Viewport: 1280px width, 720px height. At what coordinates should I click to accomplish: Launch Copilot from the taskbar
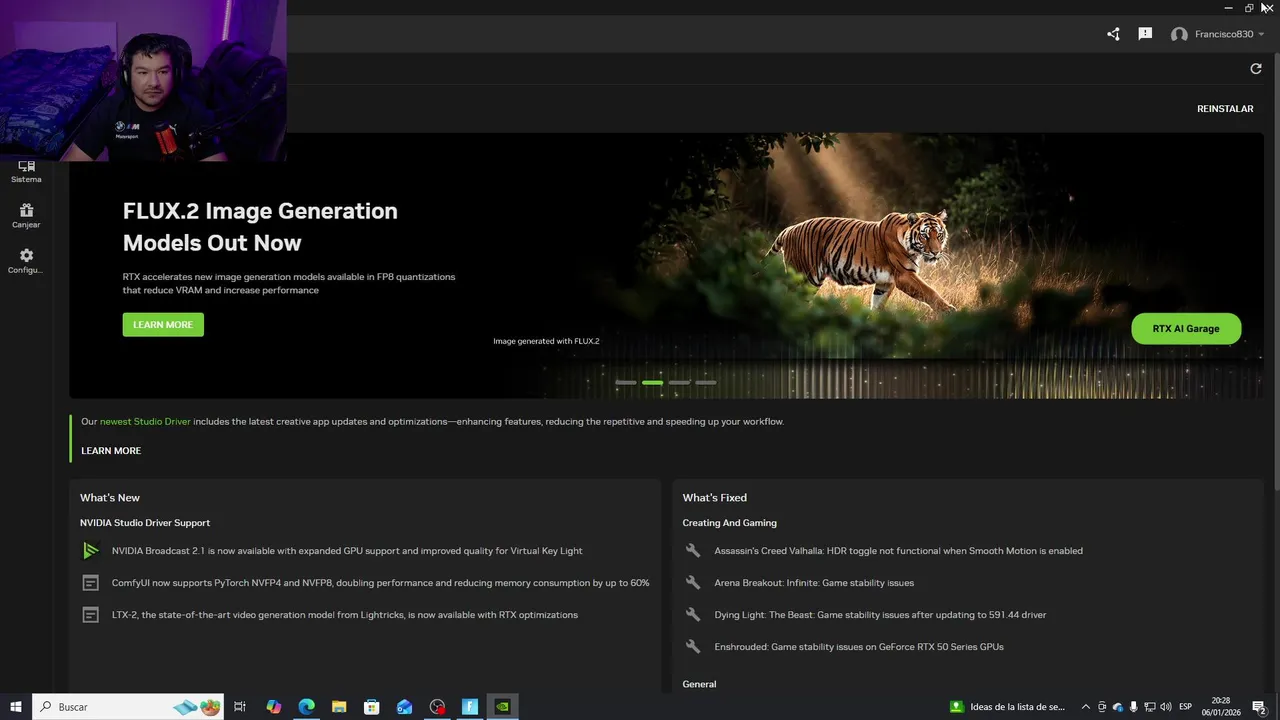[274, 707]
